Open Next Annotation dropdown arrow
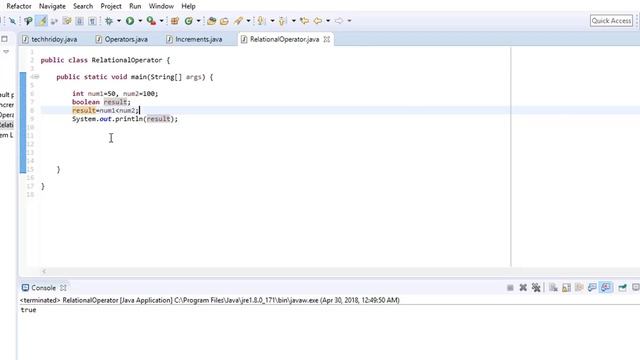Viewport: 640px width, 360px height. tap(272, 21)
